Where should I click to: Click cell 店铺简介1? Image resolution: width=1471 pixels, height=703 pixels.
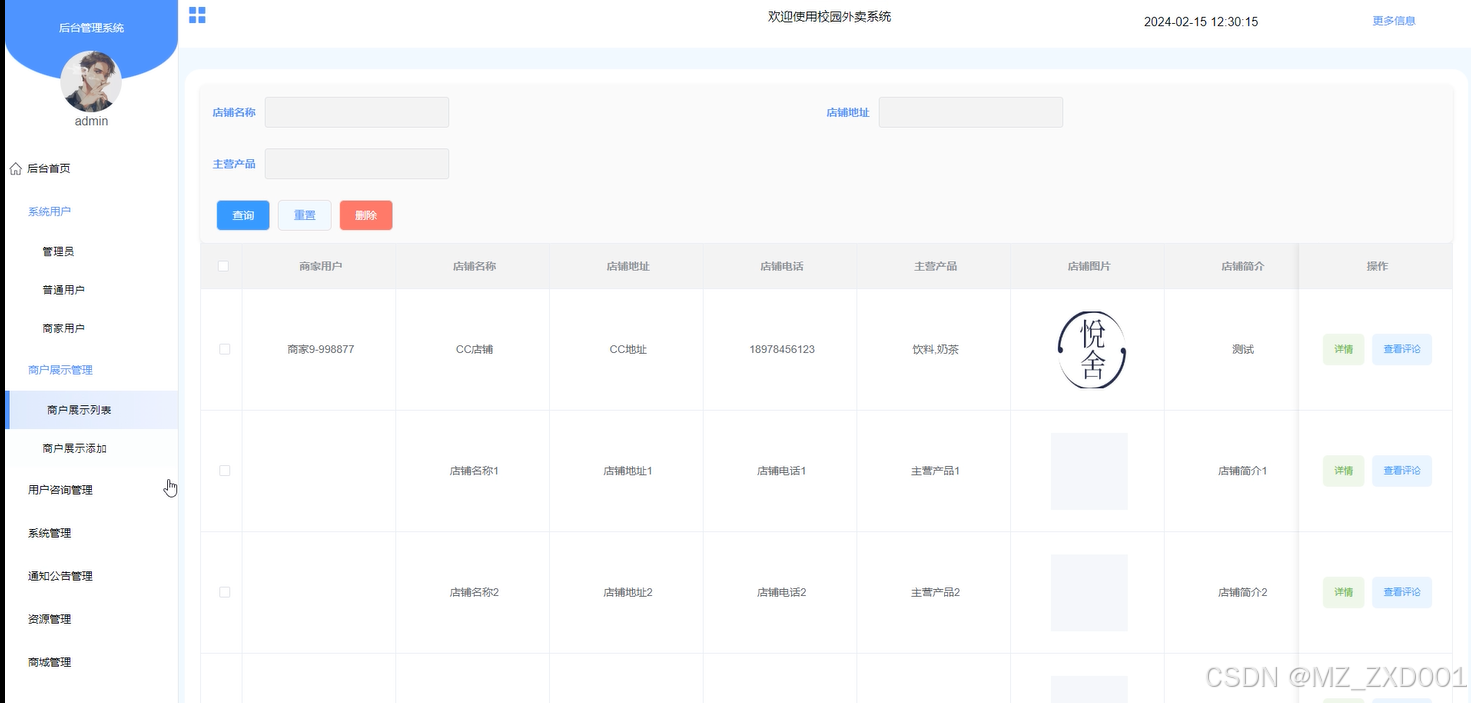coord(1243,471)
